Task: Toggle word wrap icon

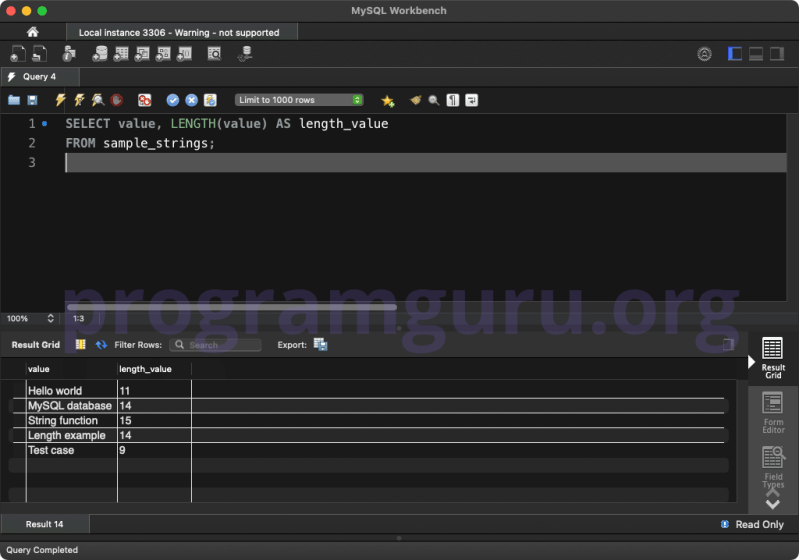Action: pyautogui.click(x=472, y=100)
